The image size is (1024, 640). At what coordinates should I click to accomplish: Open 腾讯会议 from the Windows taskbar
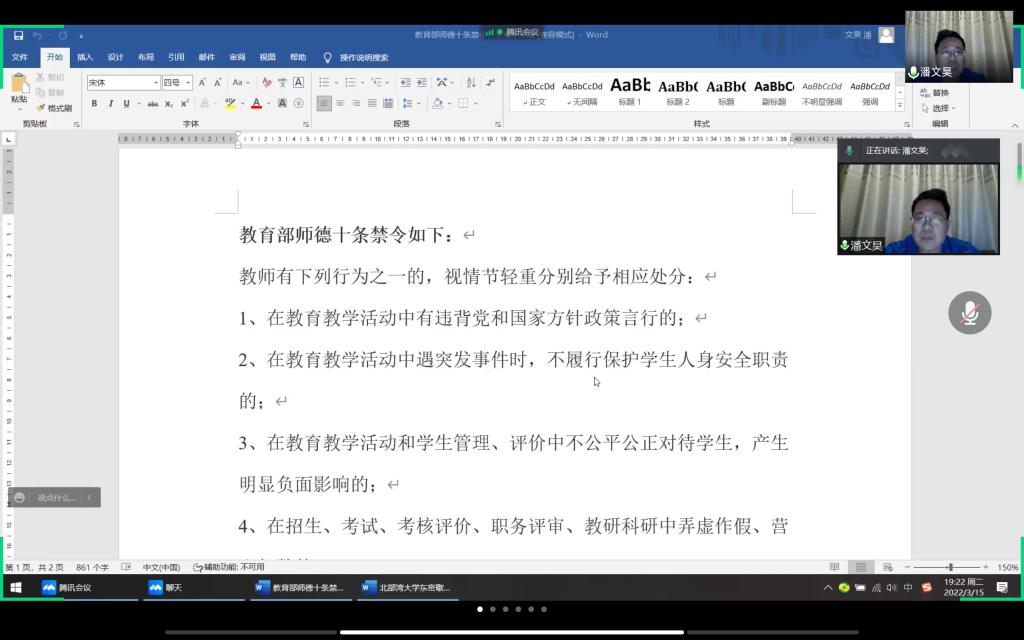coord(68,588)
